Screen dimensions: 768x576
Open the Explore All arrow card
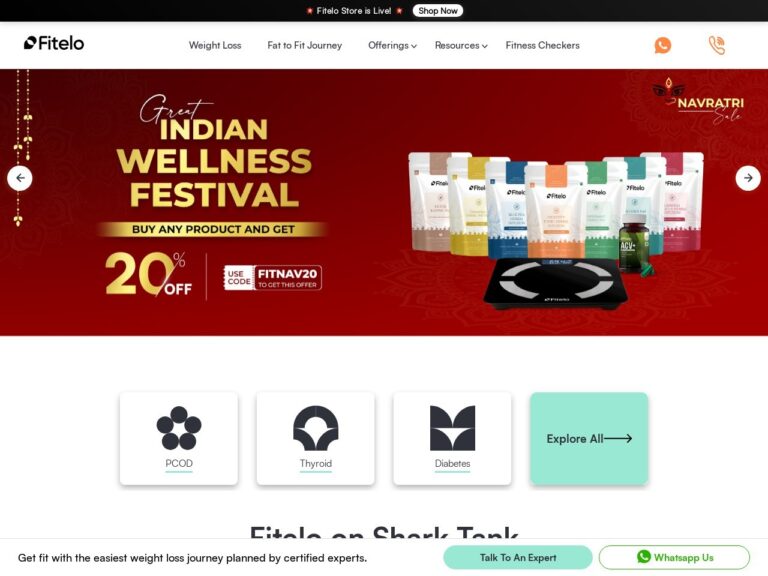coord(589,438)
